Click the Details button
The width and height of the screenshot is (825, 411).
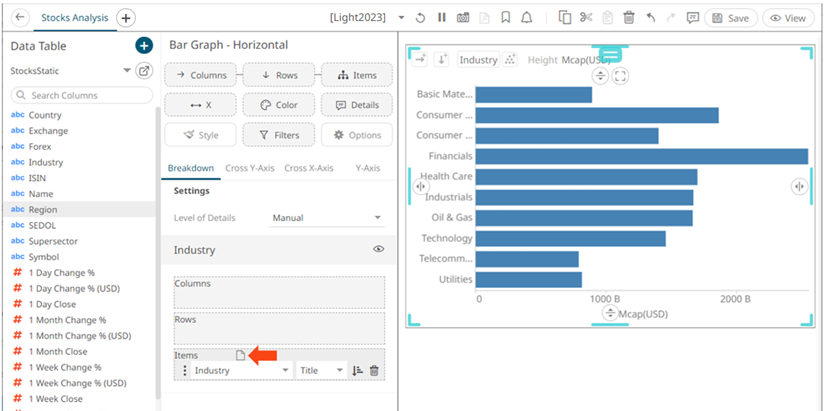(x=357, y=105)
